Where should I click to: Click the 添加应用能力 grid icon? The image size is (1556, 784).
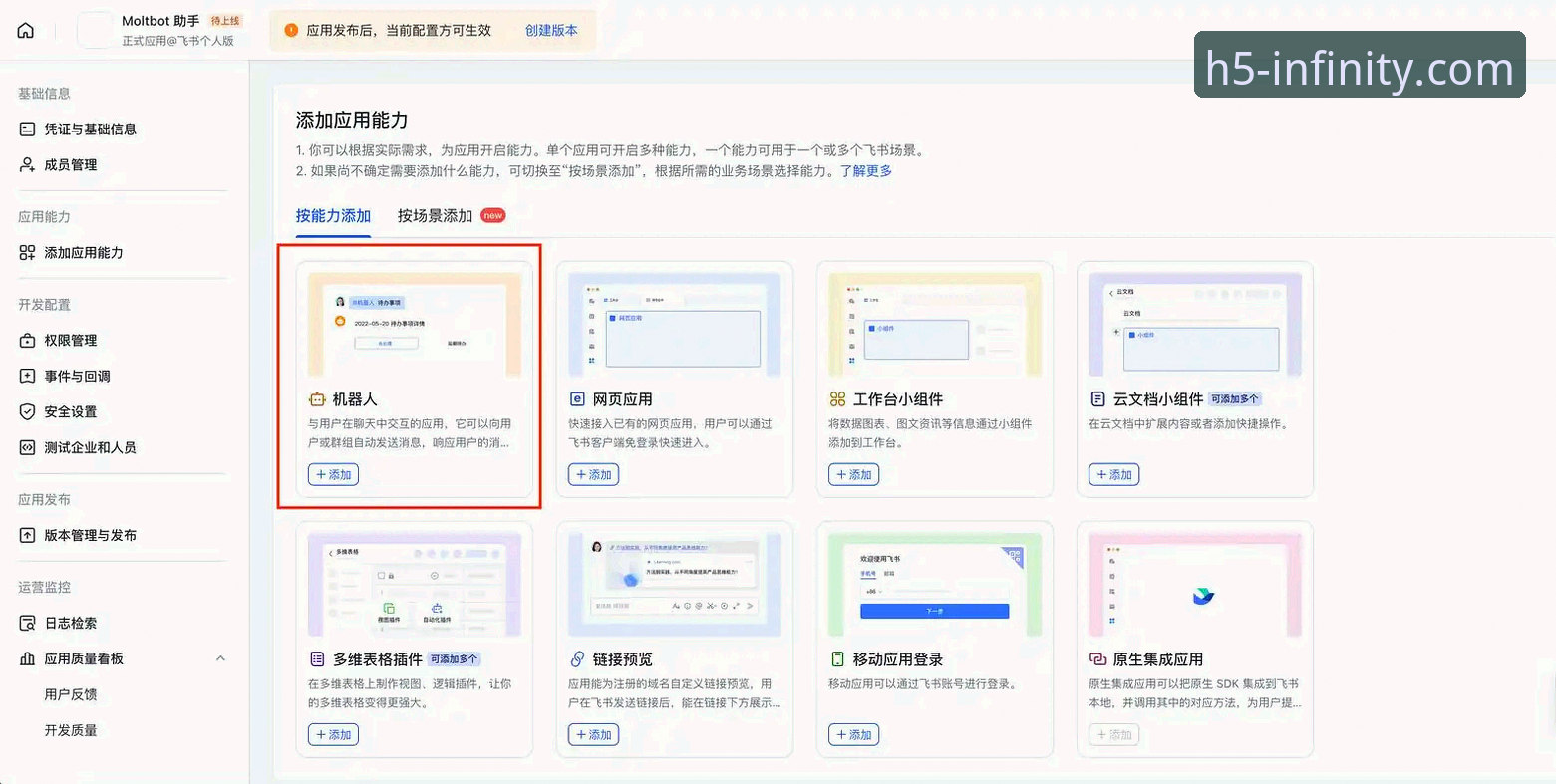27,253
